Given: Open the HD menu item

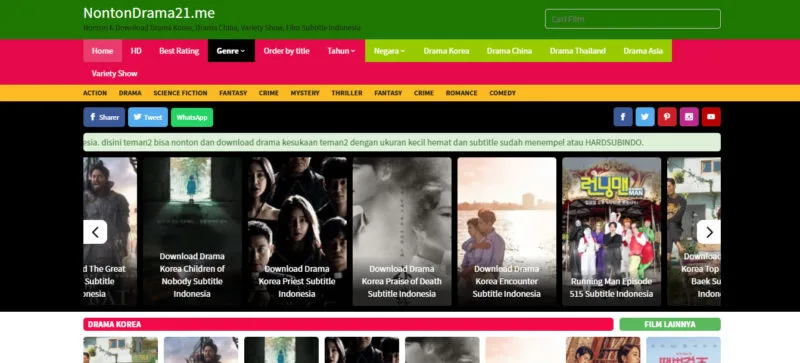Looking at the screenshot, I should pos(136,51).
